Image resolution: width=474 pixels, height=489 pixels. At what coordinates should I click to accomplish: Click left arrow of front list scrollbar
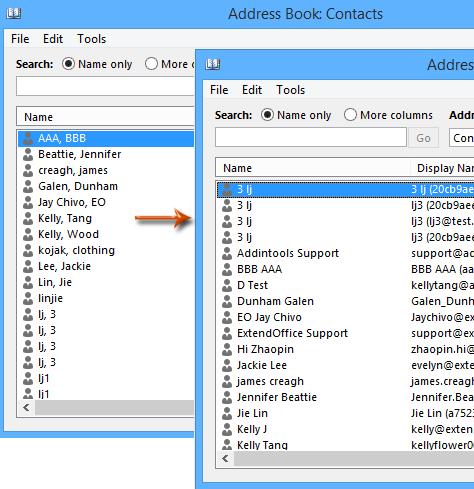tap(226, 459)
